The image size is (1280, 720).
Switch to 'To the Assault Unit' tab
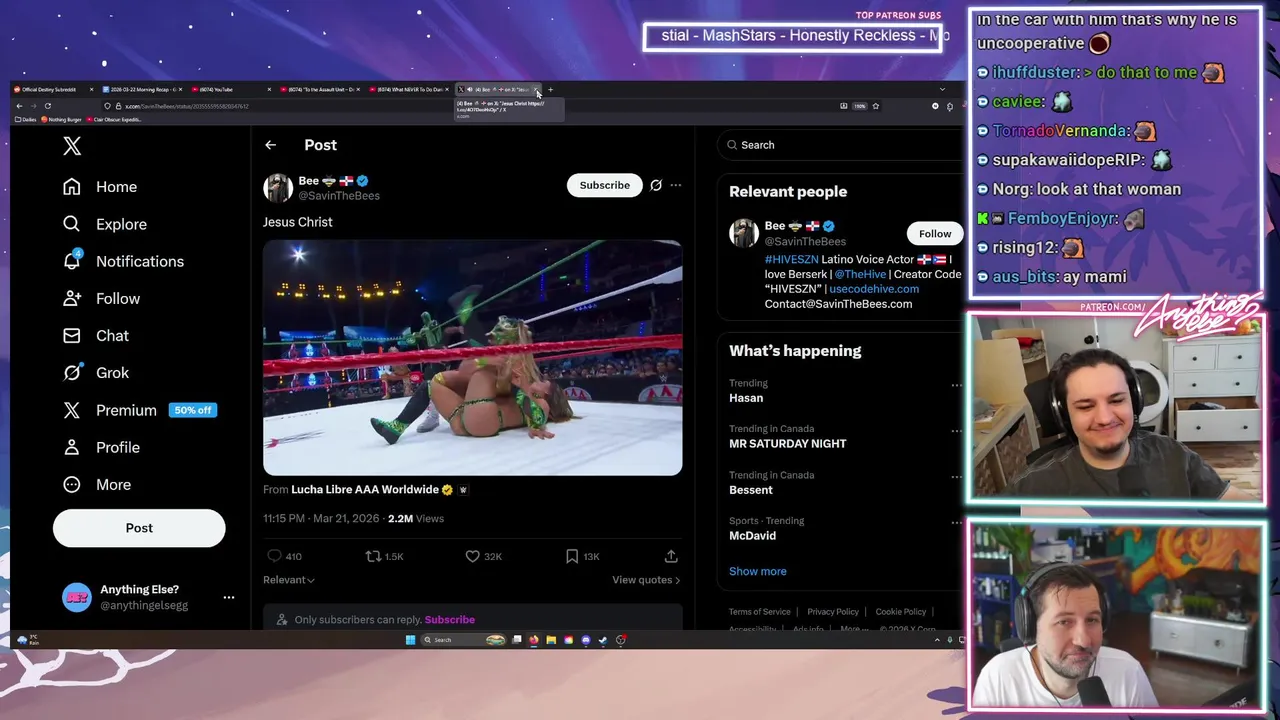[x=321, y=90]
